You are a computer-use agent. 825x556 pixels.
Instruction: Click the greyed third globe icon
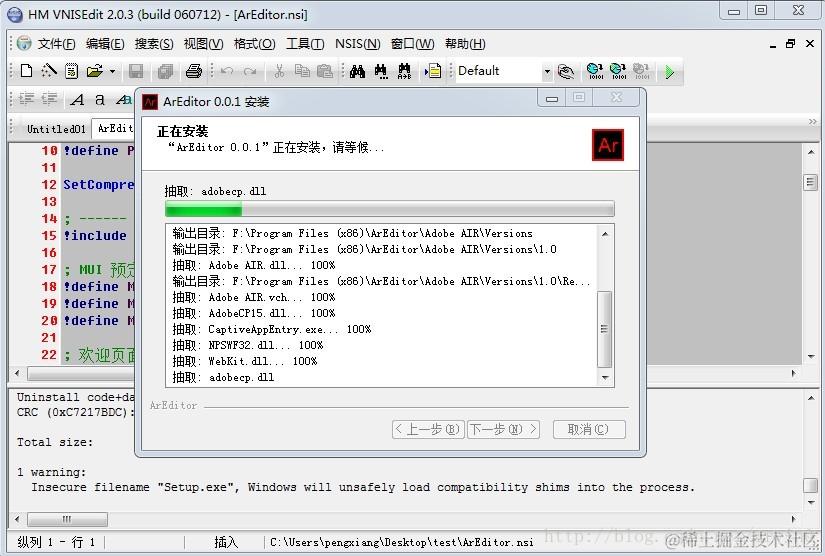(x=641, y=71)
